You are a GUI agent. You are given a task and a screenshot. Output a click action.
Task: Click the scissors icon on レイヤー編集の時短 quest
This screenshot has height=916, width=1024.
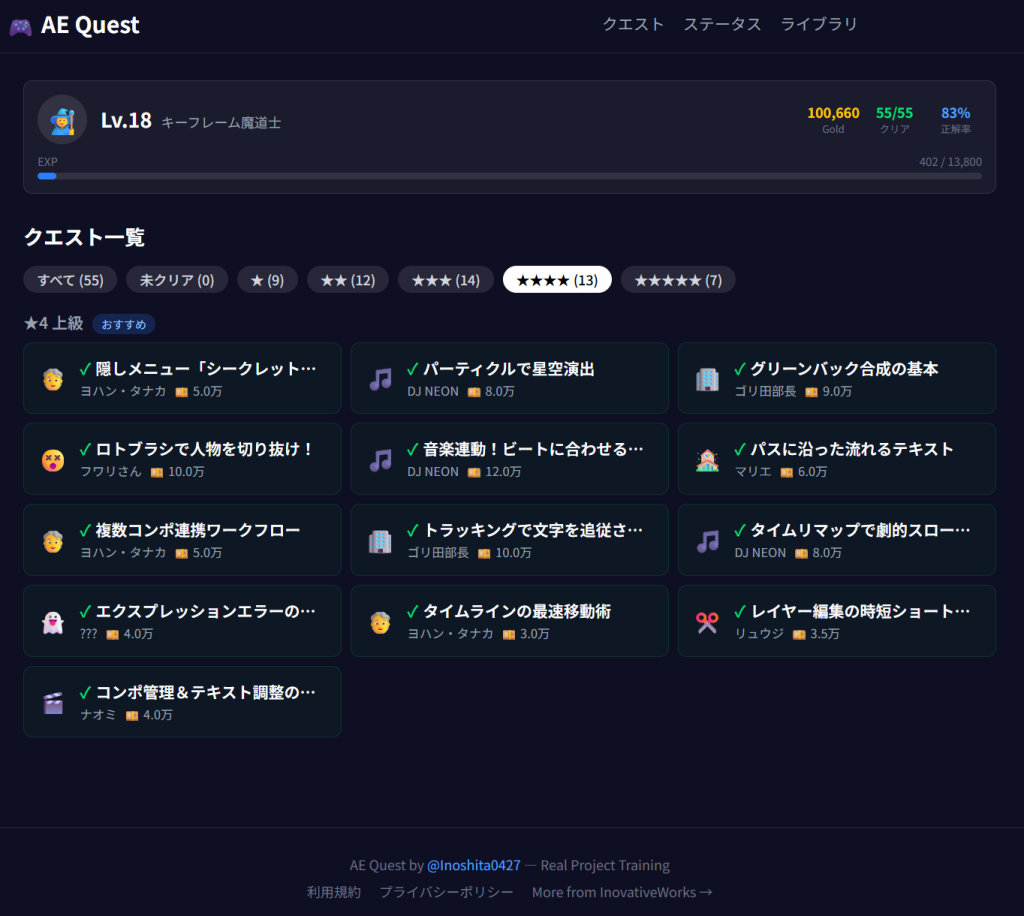(705, 620)
